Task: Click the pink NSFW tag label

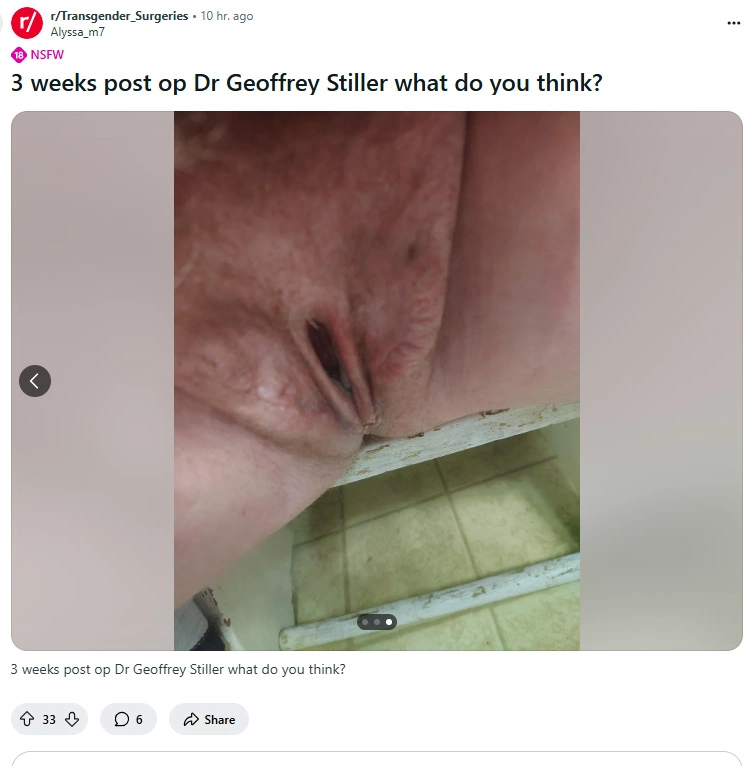Action: (x=47, y=55)
